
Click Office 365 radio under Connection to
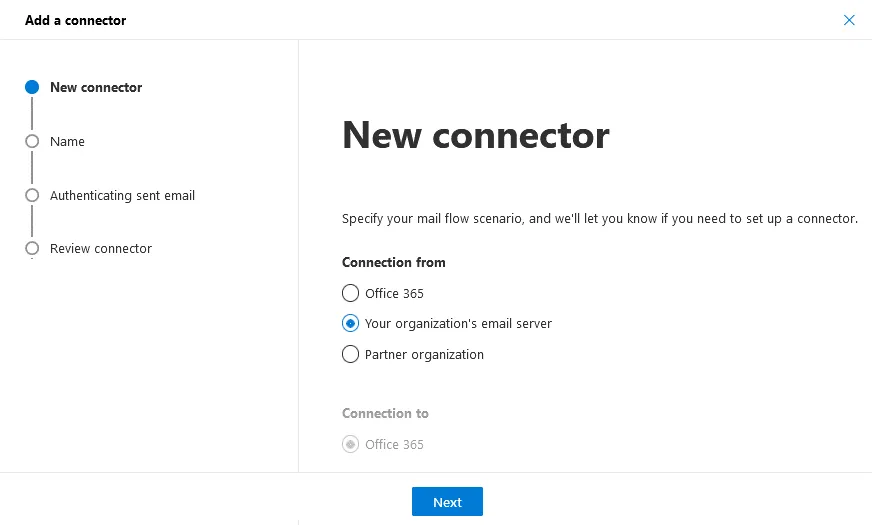[350, 444]
